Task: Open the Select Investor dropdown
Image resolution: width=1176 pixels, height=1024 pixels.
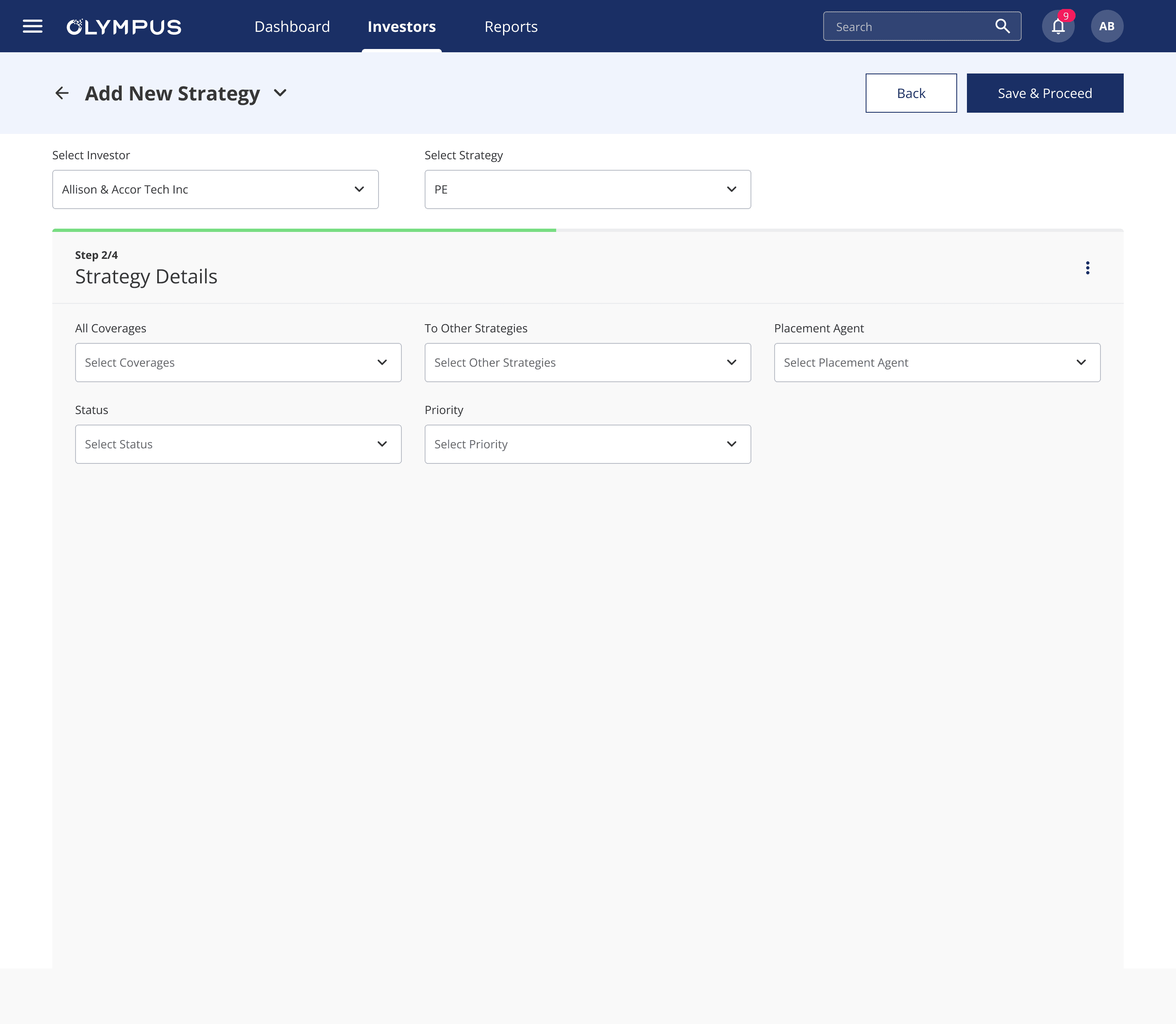Action: click(x=215, y=189)
